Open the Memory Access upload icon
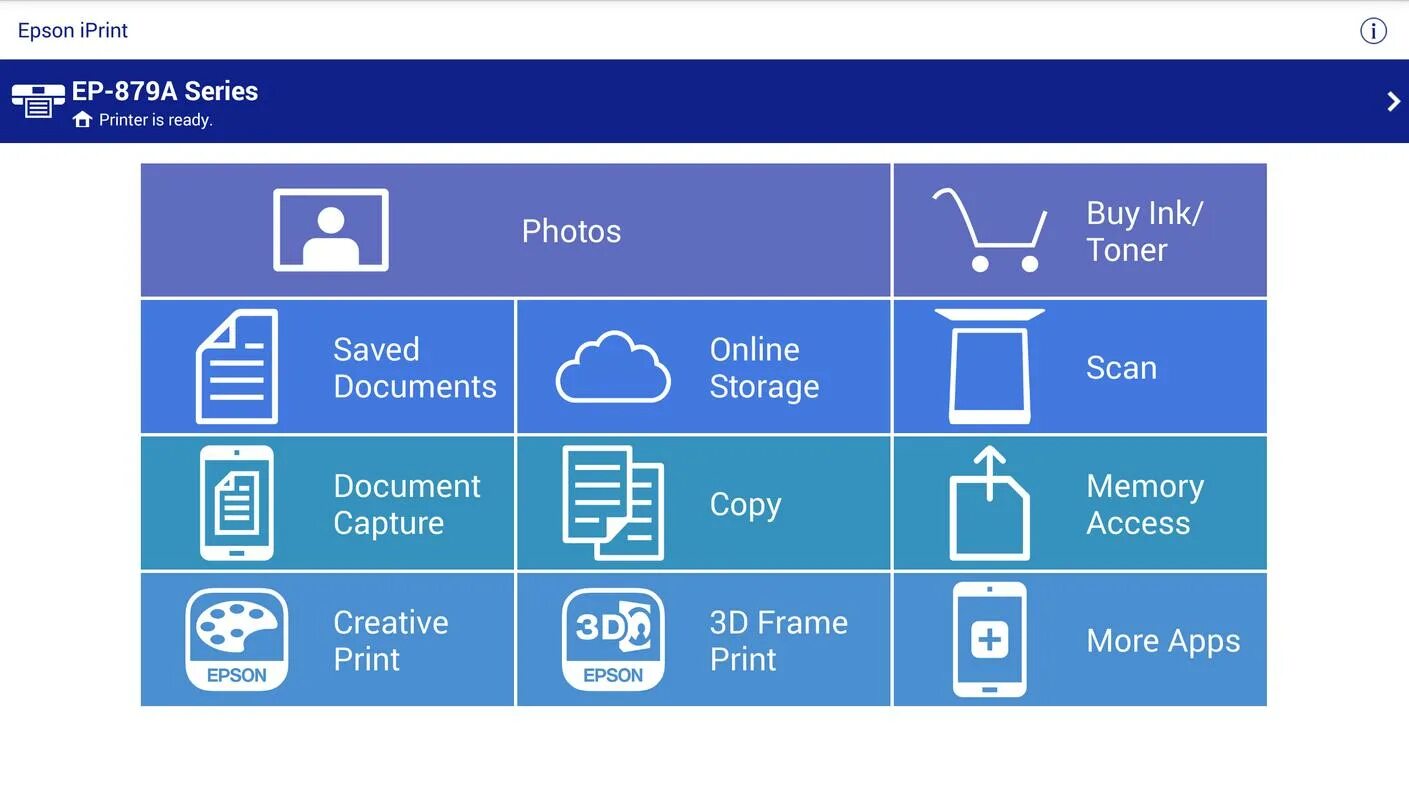The height and width of the screenshot is (800, 1409). pyautogui.click(x=990, y=503)
